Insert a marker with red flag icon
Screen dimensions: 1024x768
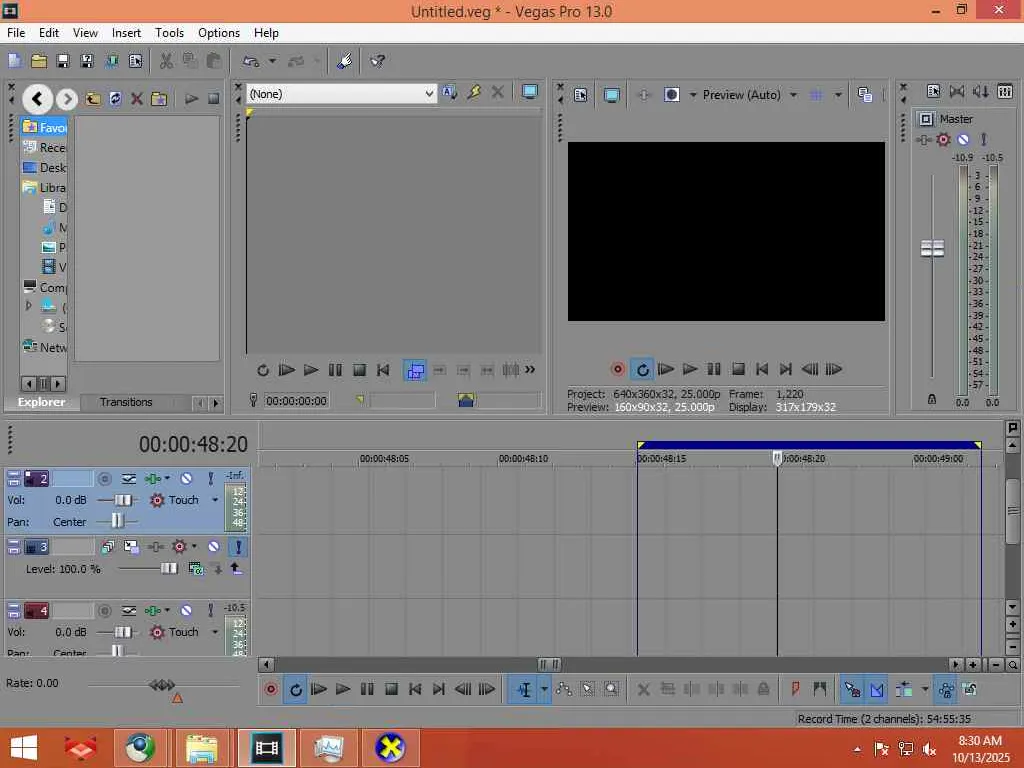click(795, 690)
